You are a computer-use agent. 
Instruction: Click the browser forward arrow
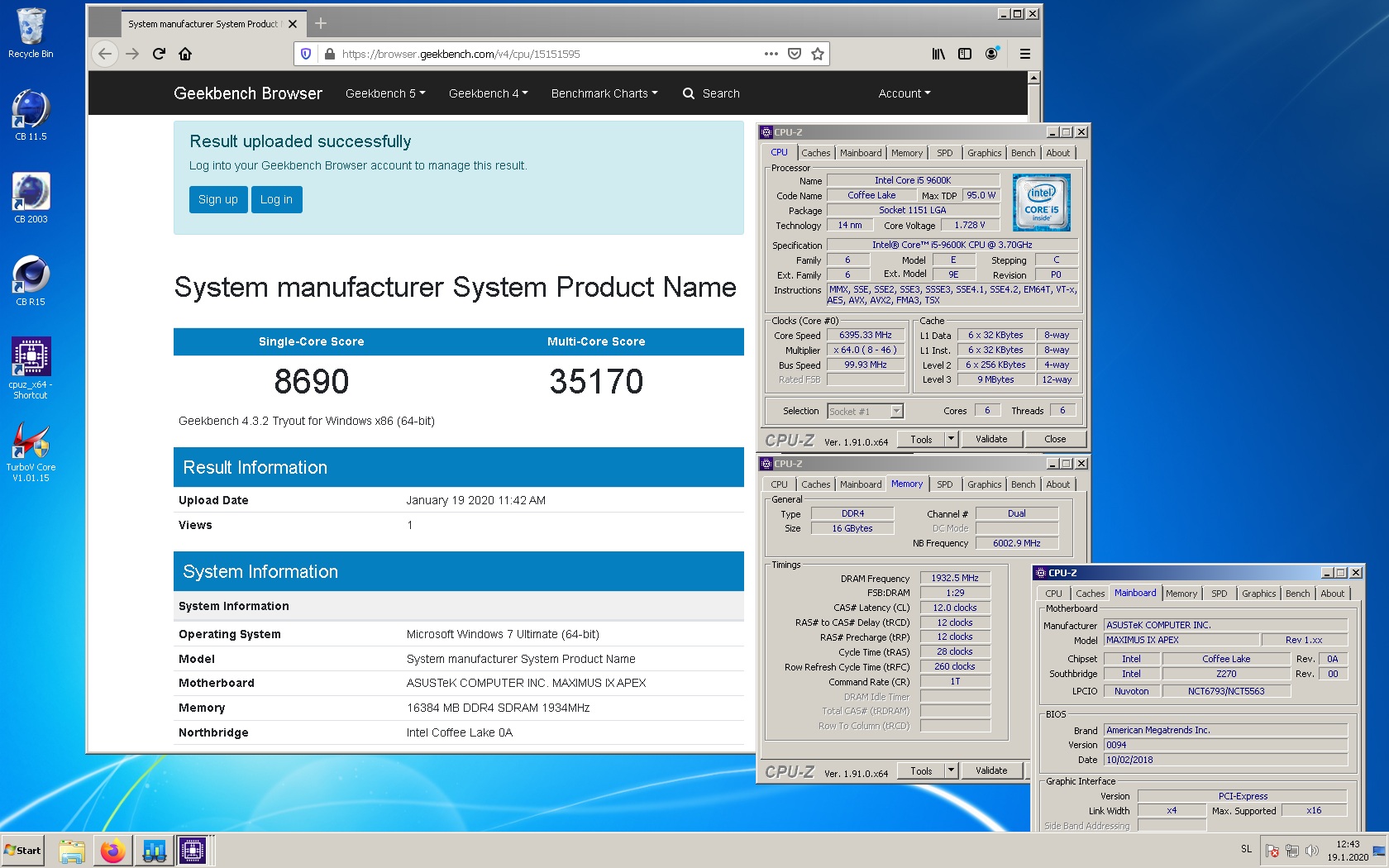click(132, 54)
